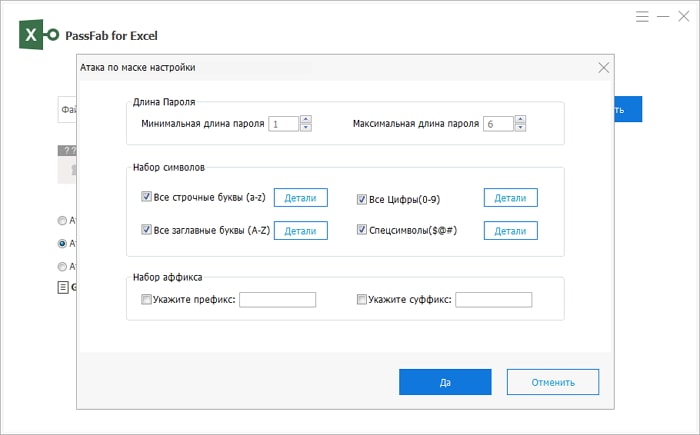Decrease Минимальная длина пароля with down arrow
The image size is (700, 435).
[306, 127]
